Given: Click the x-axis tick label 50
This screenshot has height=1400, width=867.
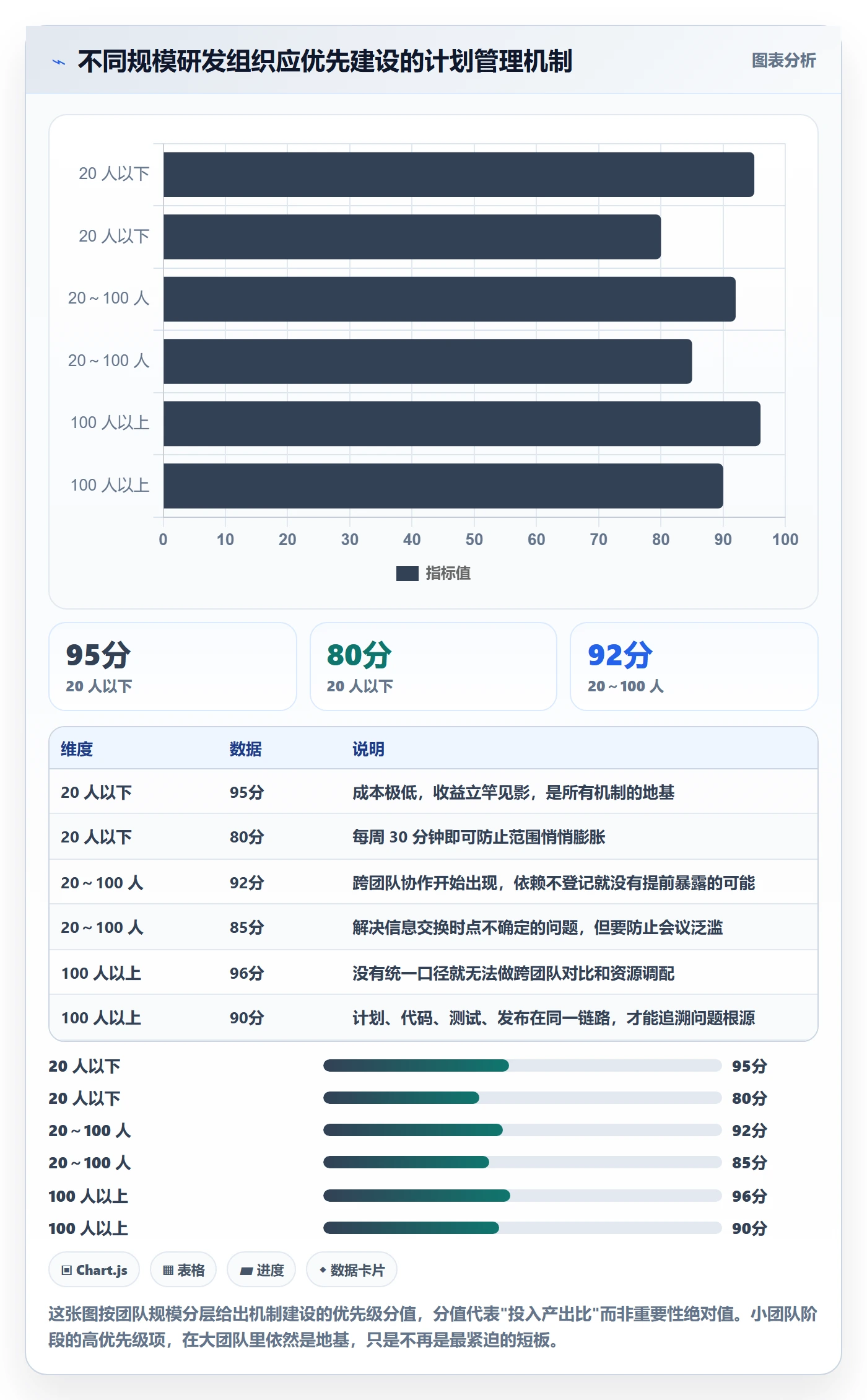Looking at the screenshot, I should click(474, 540).
